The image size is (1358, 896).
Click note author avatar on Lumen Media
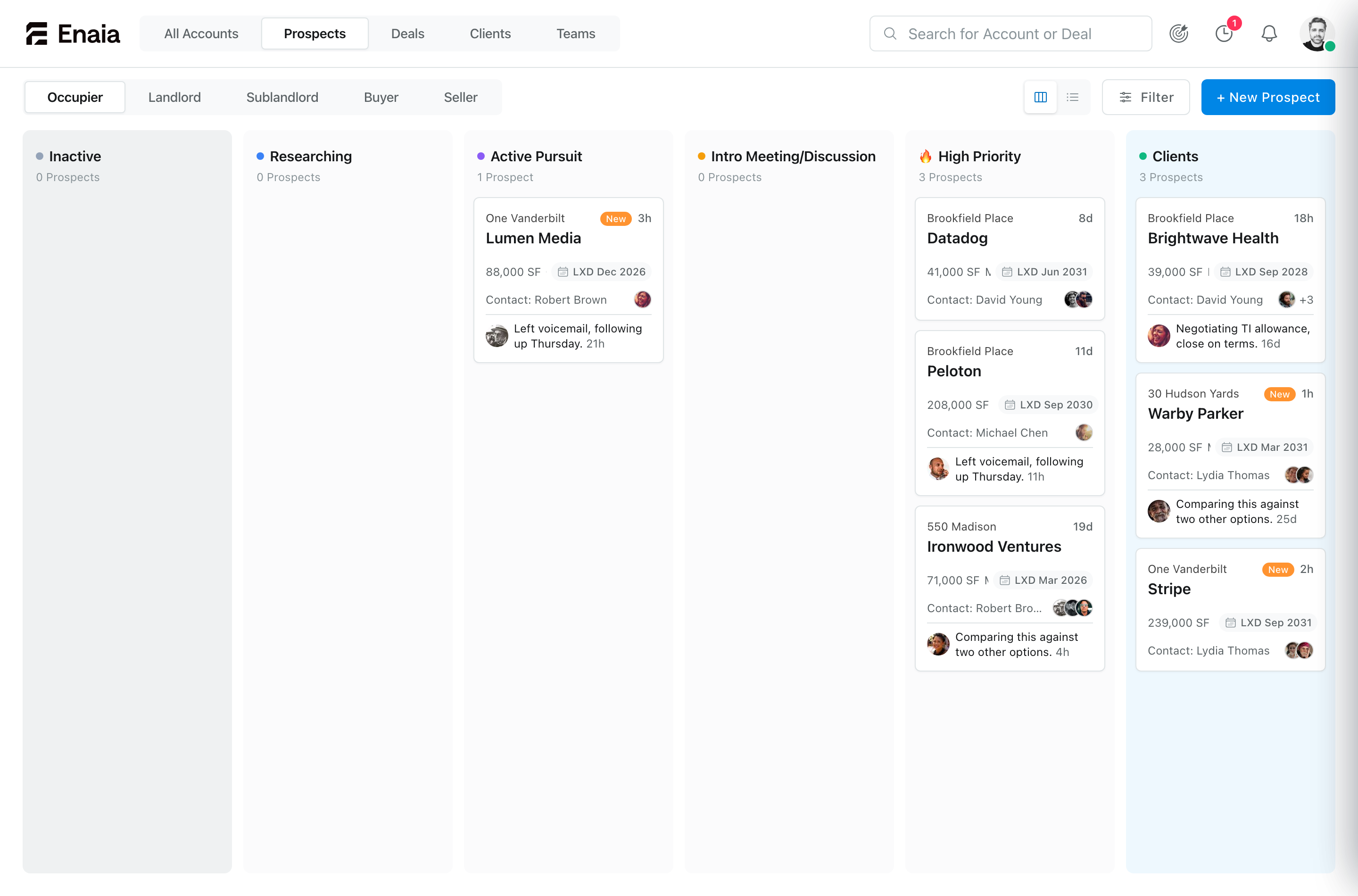click(497, 336)
